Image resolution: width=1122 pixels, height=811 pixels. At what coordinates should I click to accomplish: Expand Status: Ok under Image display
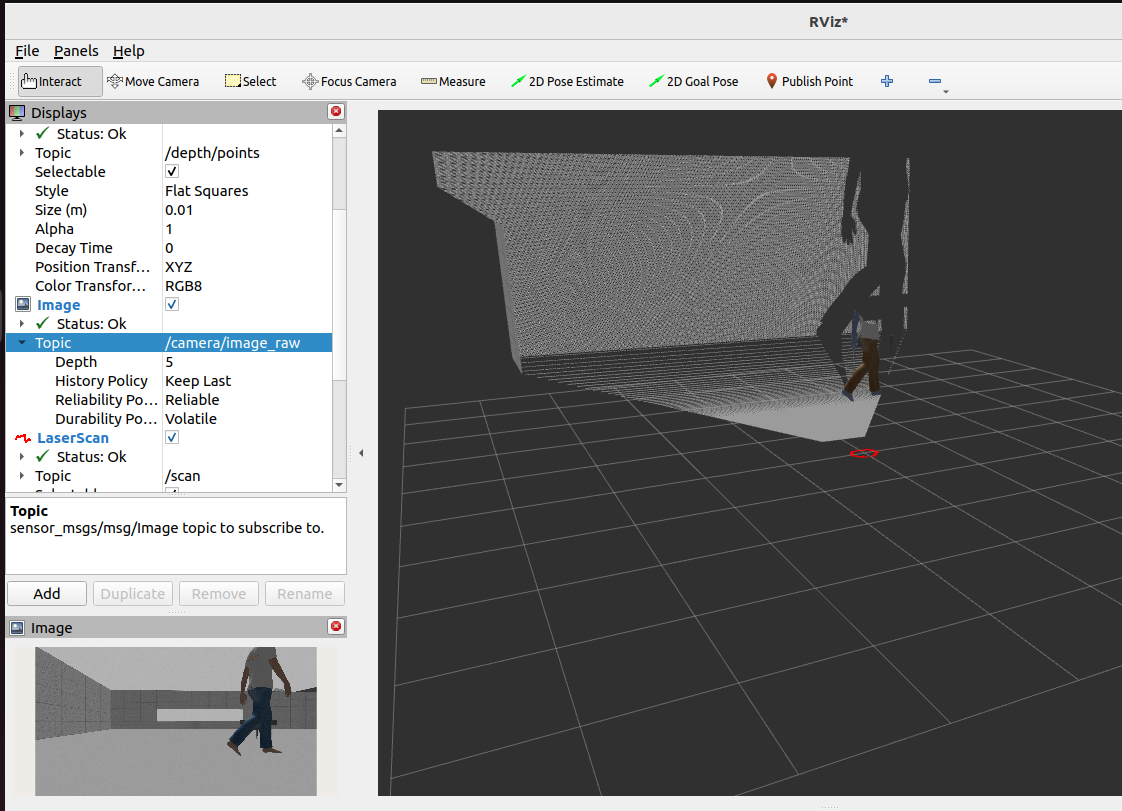[x=22, y=324]
